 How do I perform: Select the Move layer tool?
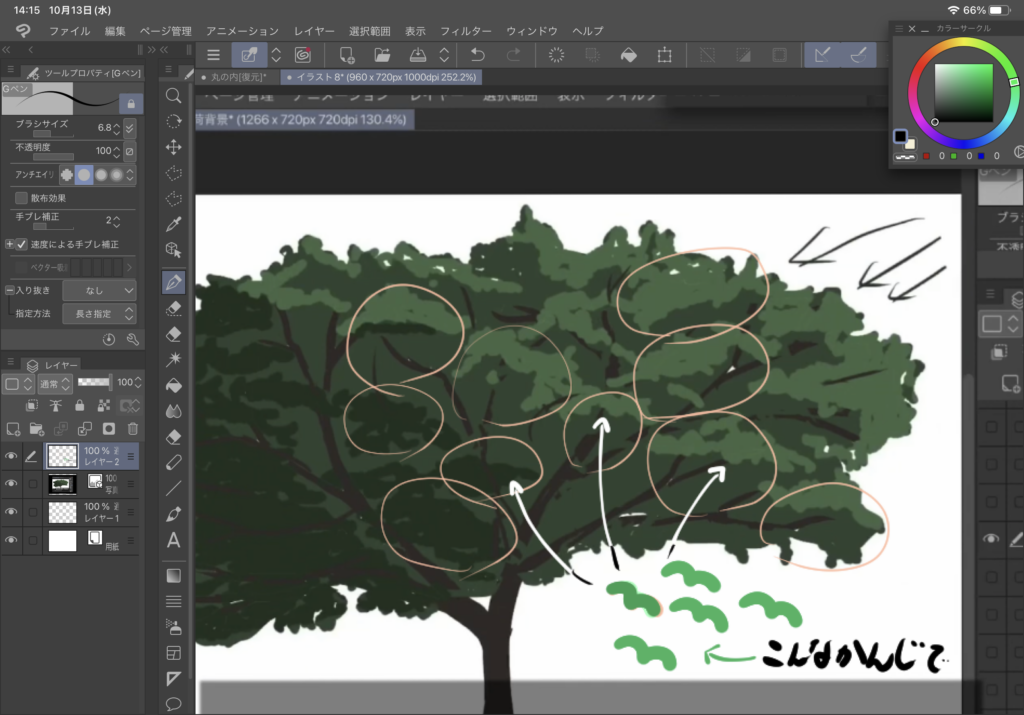click(173, 147)
